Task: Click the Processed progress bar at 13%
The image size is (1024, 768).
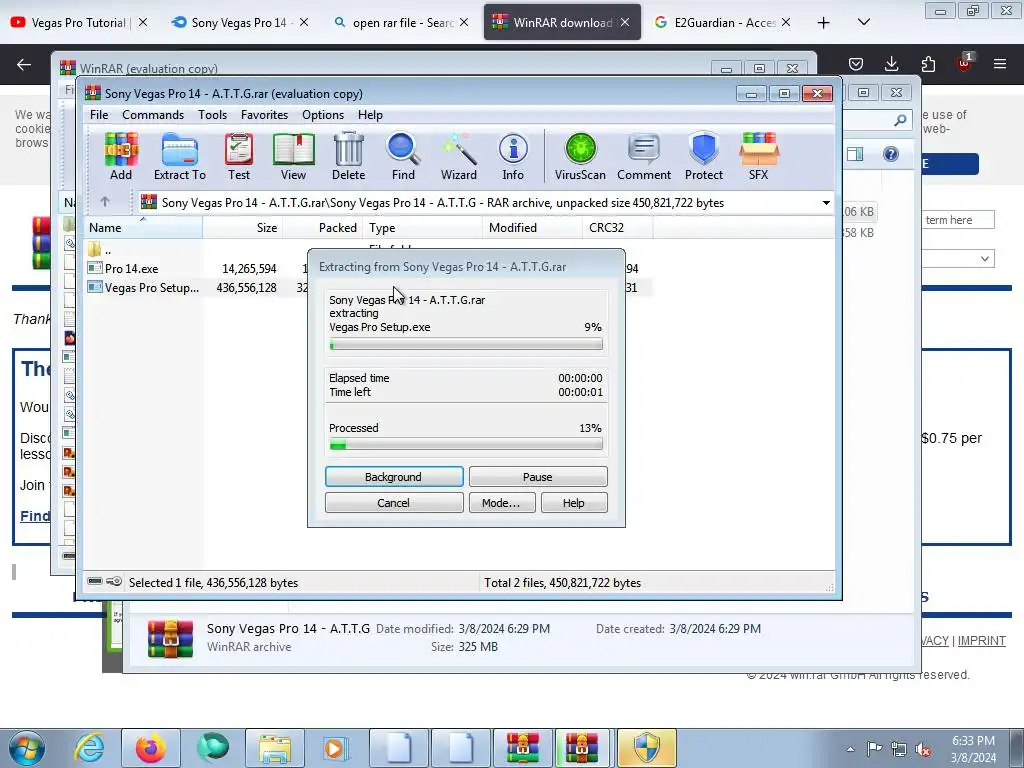Action: point(466,445)
